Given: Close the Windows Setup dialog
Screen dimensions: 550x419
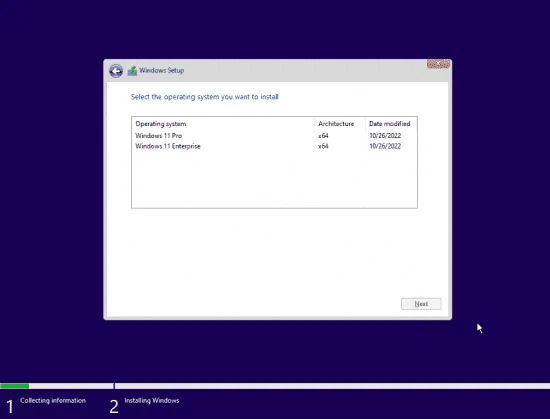Looking at the screenshot, I should (x=438, y=64).
